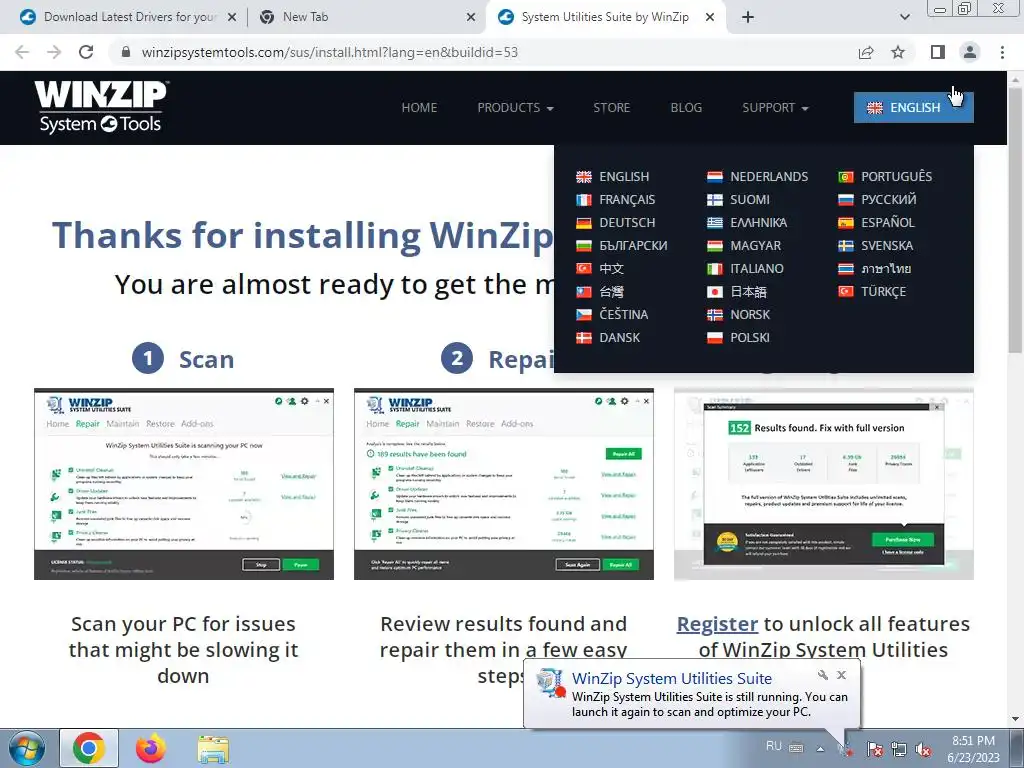The height and width of the screenshot is (768, 1024).
Task: Open the tab search chevron
Action: click(904, 17)
